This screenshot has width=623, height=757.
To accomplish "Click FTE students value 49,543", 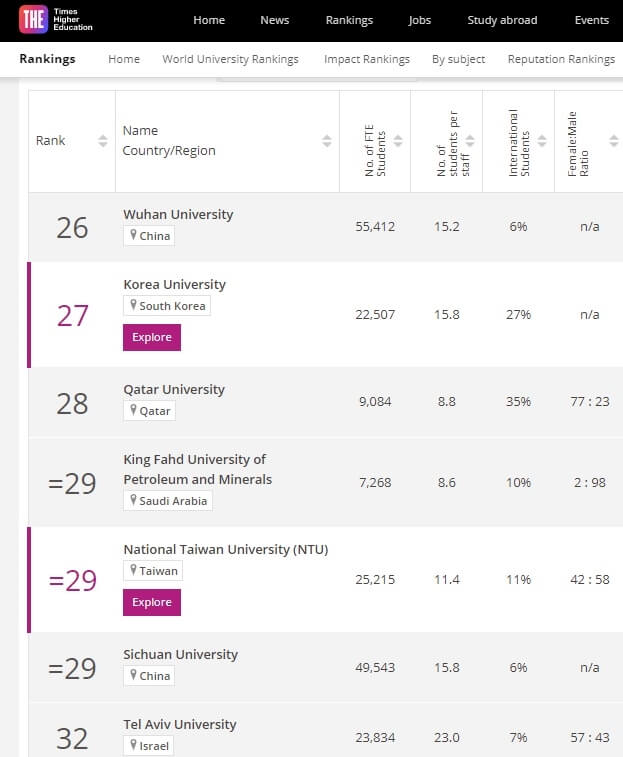I will pos(375,667).
